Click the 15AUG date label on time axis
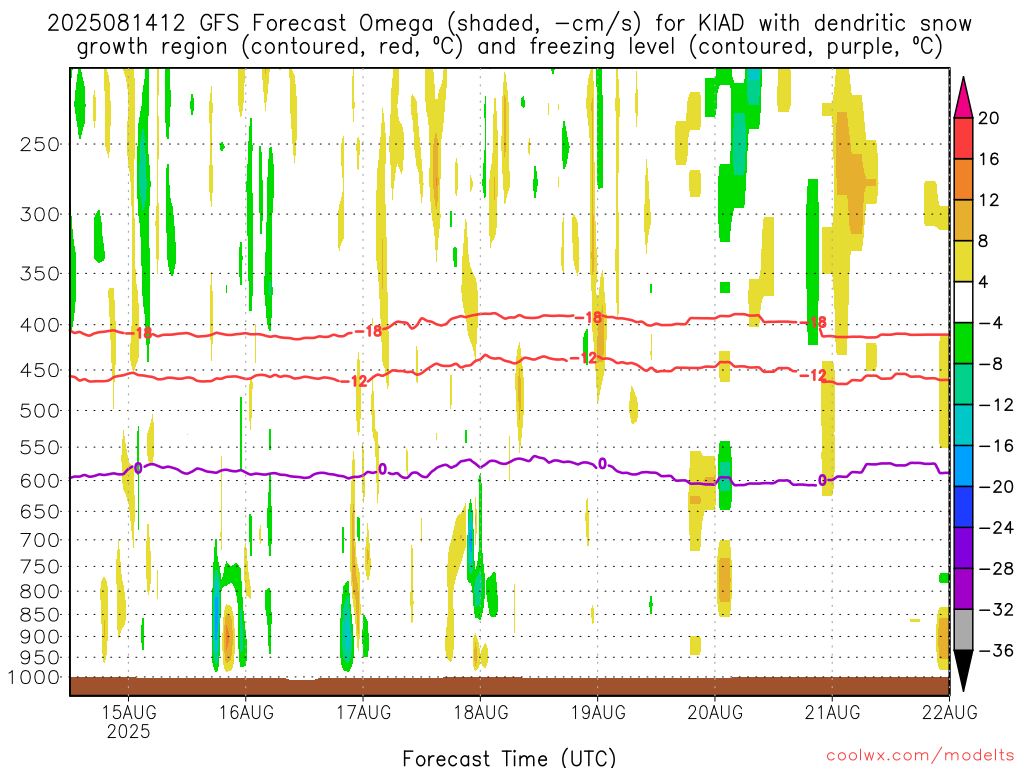This screenshot has height=768, width=1024. 129,712
